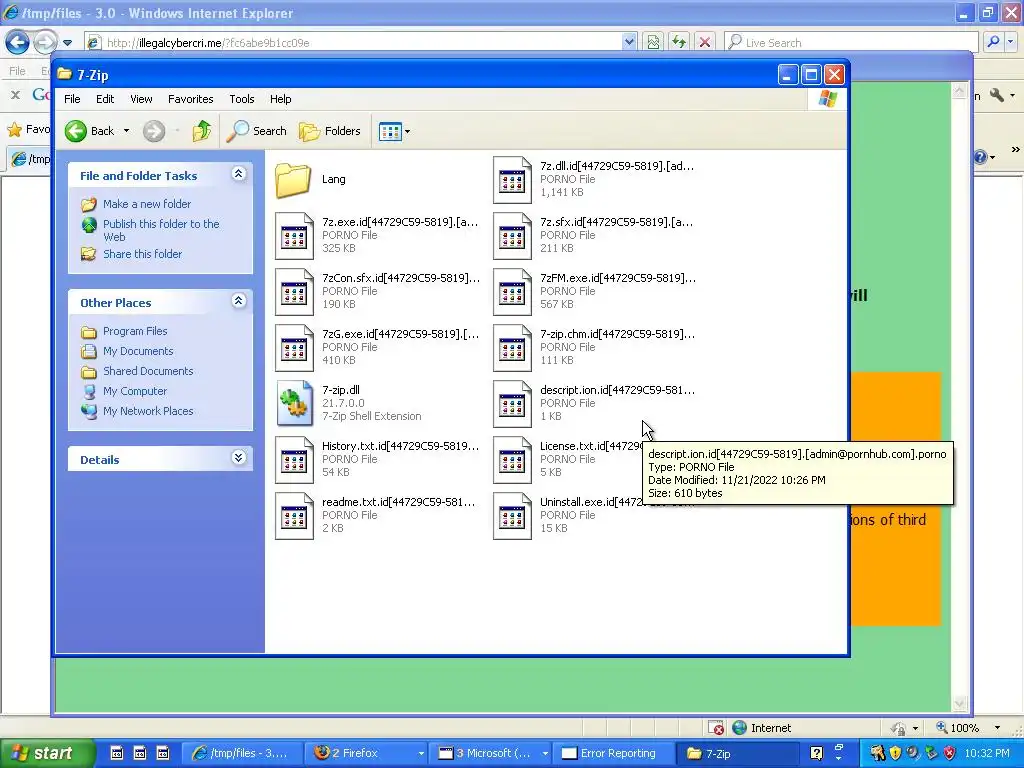Click Share this folder link
Viewport: 1024px width, 768px height.
click(142, 254)
